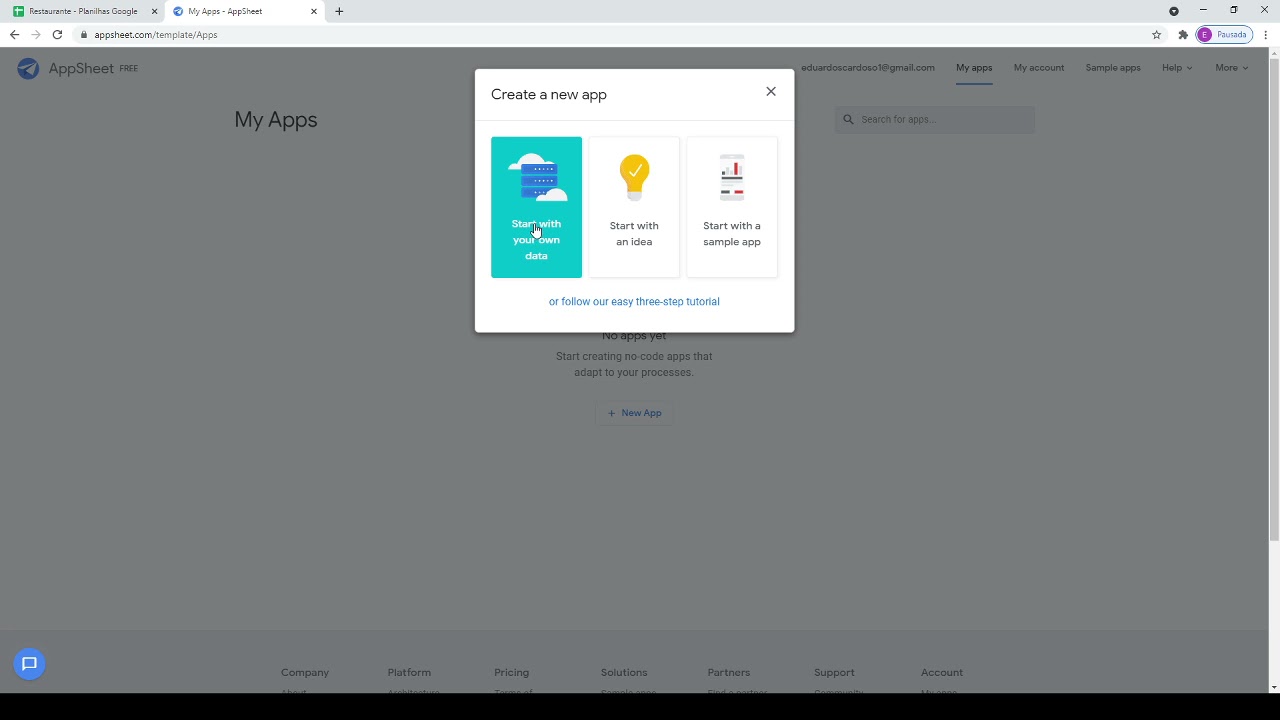Reload the current page
The width and height of the screenshot is (1280, 720).
point(58,35)
